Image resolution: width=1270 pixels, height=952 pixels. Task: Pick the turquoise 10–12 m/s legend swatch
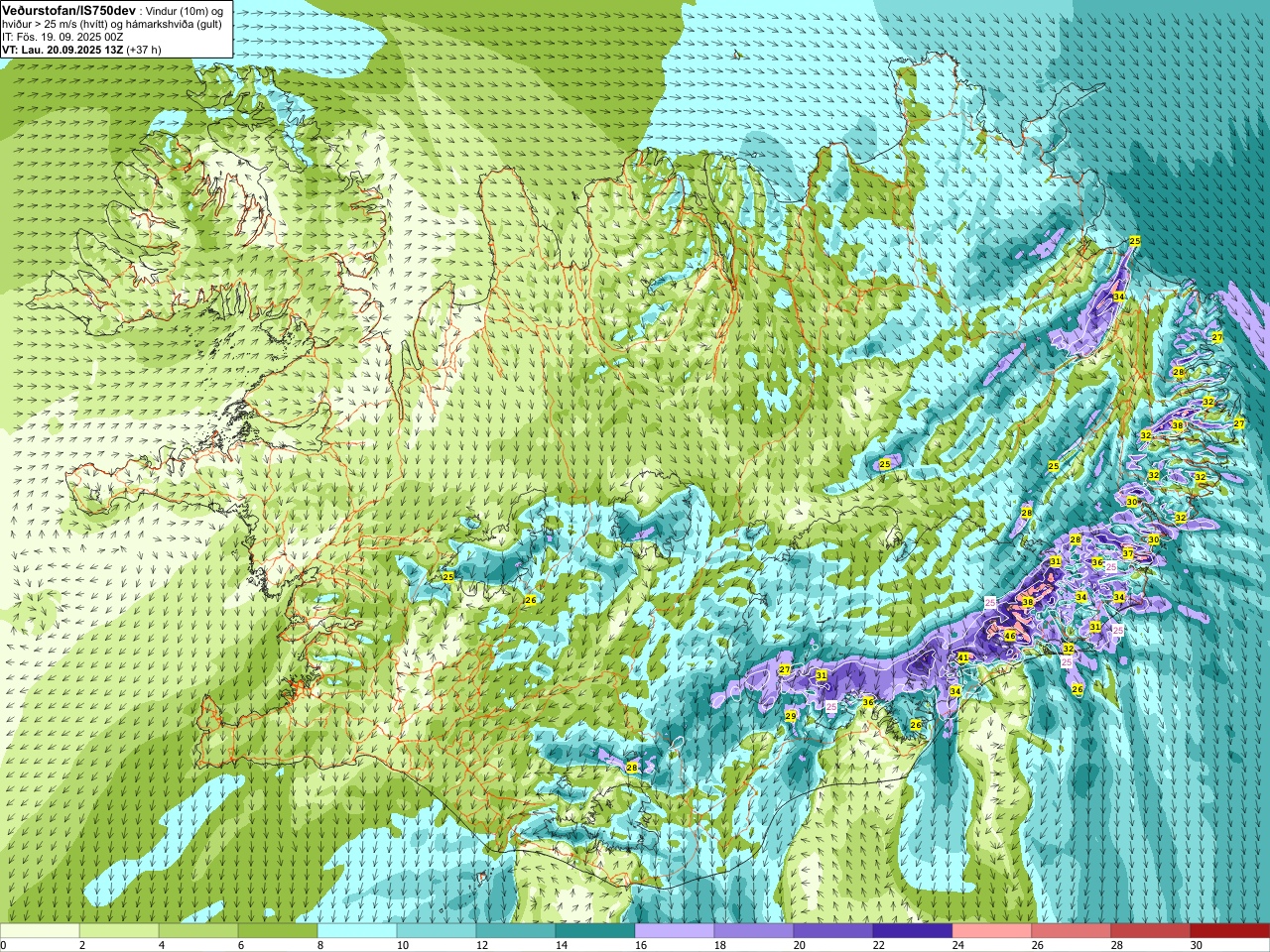tap(437, 931)
